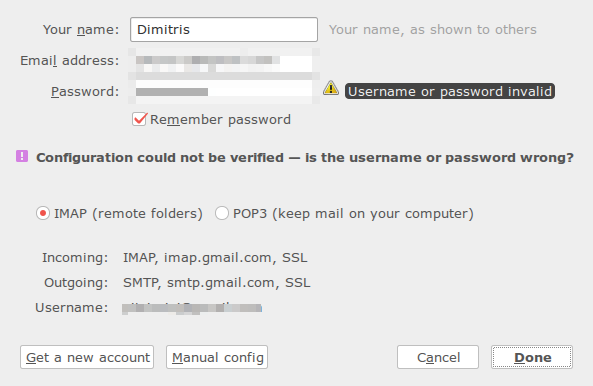Open the Manual config settings
The image size is (593, 386).
(x=217, y=357)
